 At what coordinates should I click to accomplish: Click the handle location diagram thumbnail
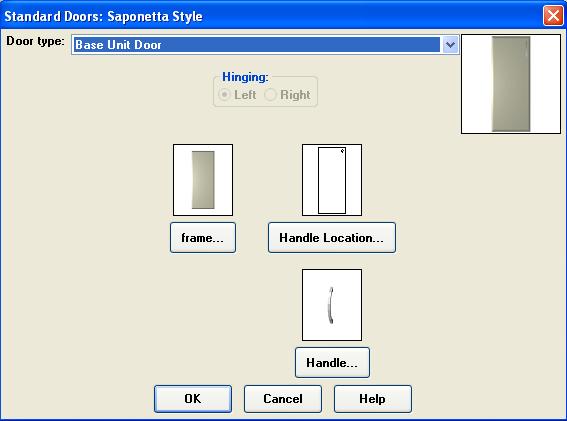[x=332, y=180]
